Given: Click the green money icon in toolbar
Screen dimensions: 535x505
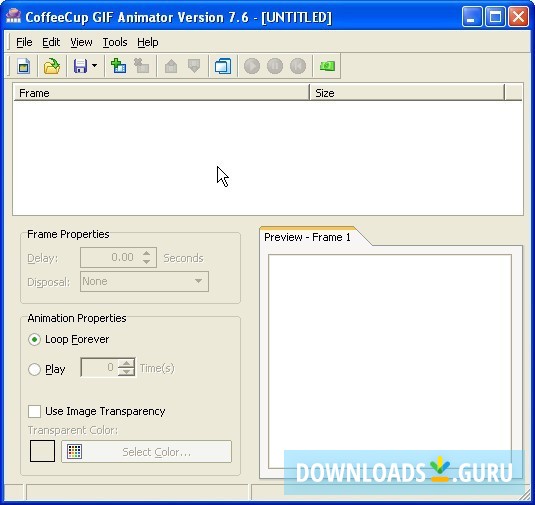Looking at the screenshot, I should pyautogui.click(x=327, y=66).
